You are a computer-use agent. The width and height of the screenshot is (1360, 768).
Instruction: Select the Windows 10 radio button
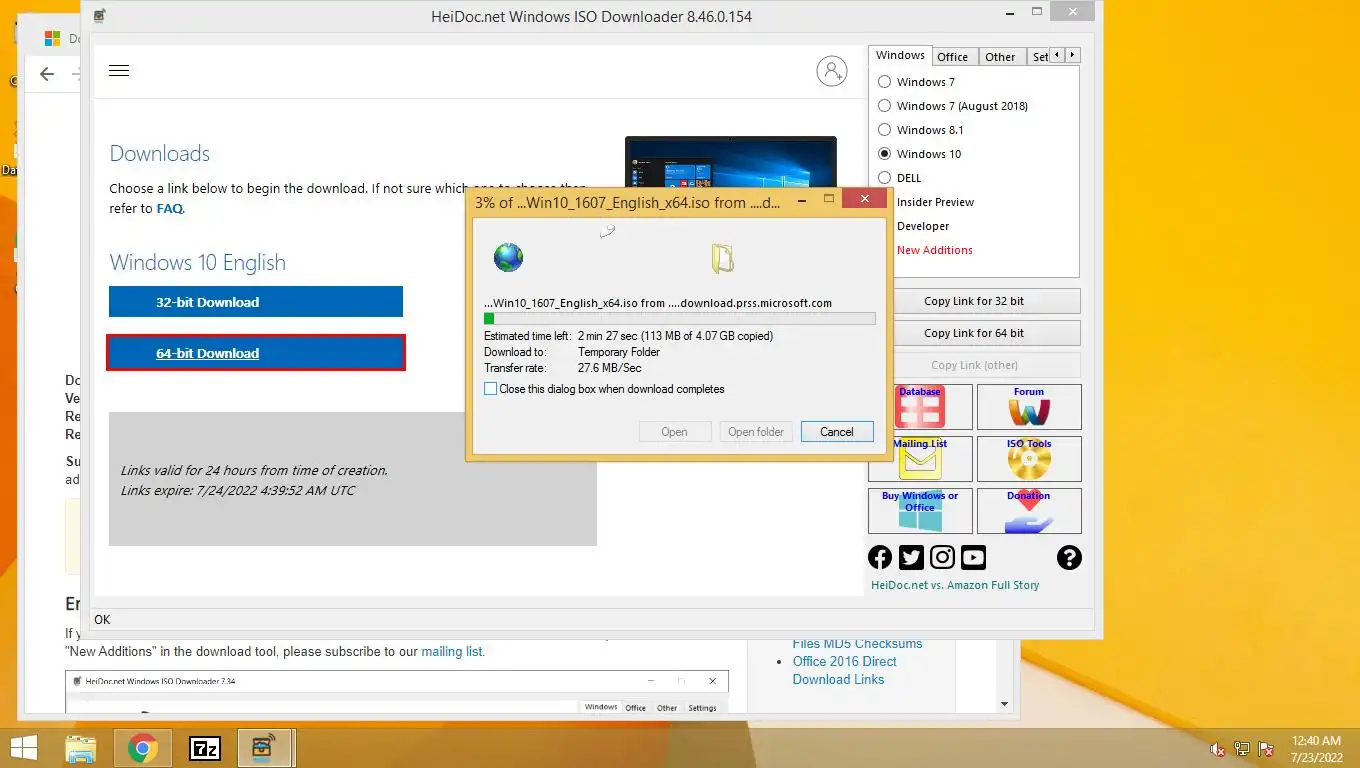pyautogui.click(x=884, y=154)
